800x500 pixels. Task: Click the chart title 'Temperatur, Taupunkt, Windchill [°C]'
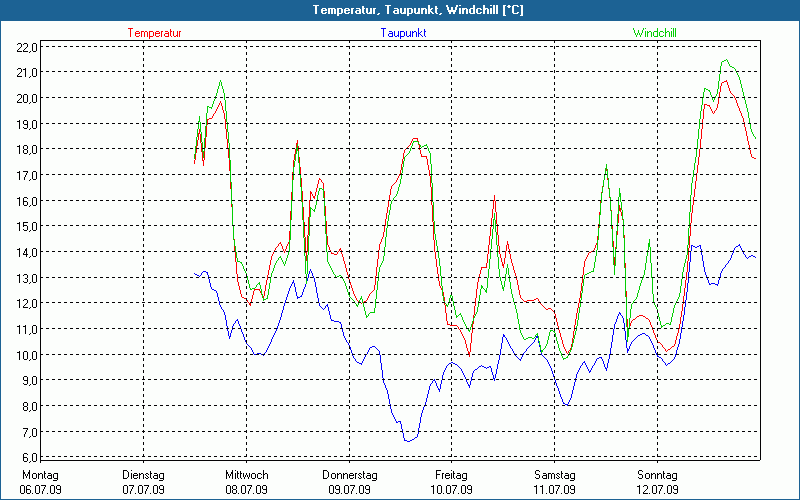coord(418,10)
